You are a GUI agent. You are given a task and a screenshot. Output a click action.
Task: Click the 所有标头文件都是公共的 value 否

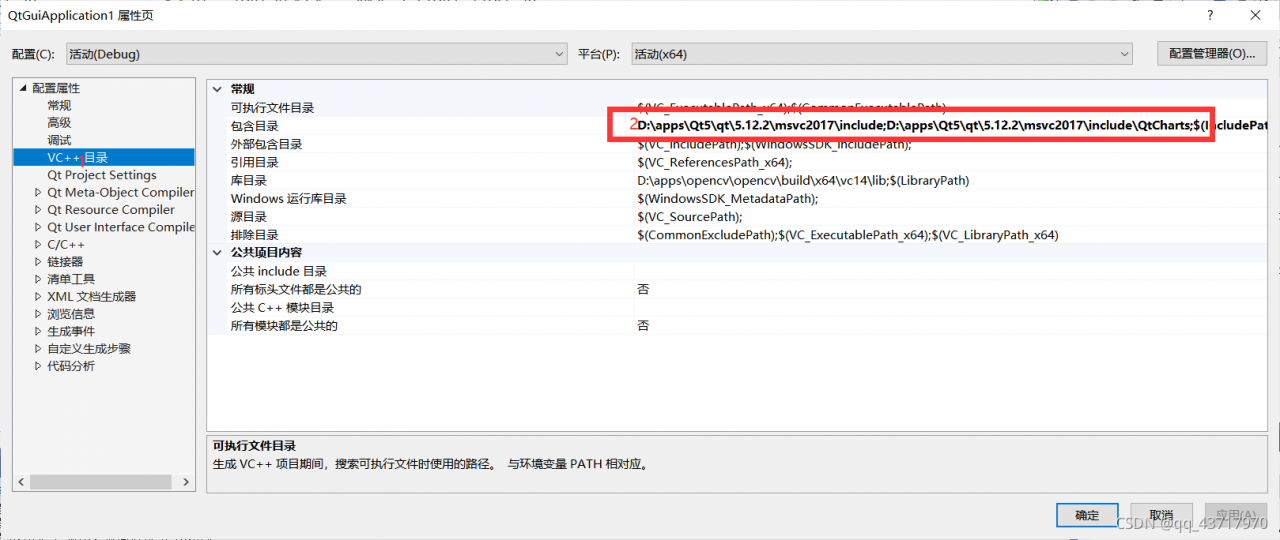pyautogui.click(x=644, y=290)
